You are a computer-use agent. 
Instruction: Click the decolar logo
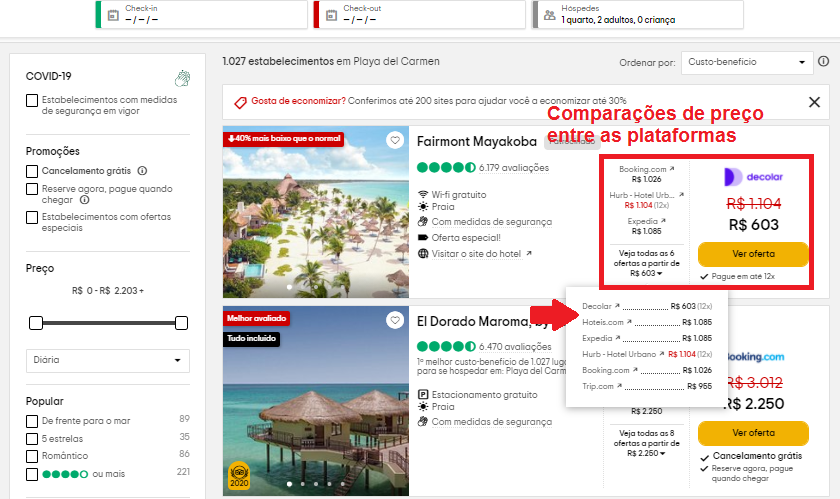pyautogui.click(x=753, y=177)
